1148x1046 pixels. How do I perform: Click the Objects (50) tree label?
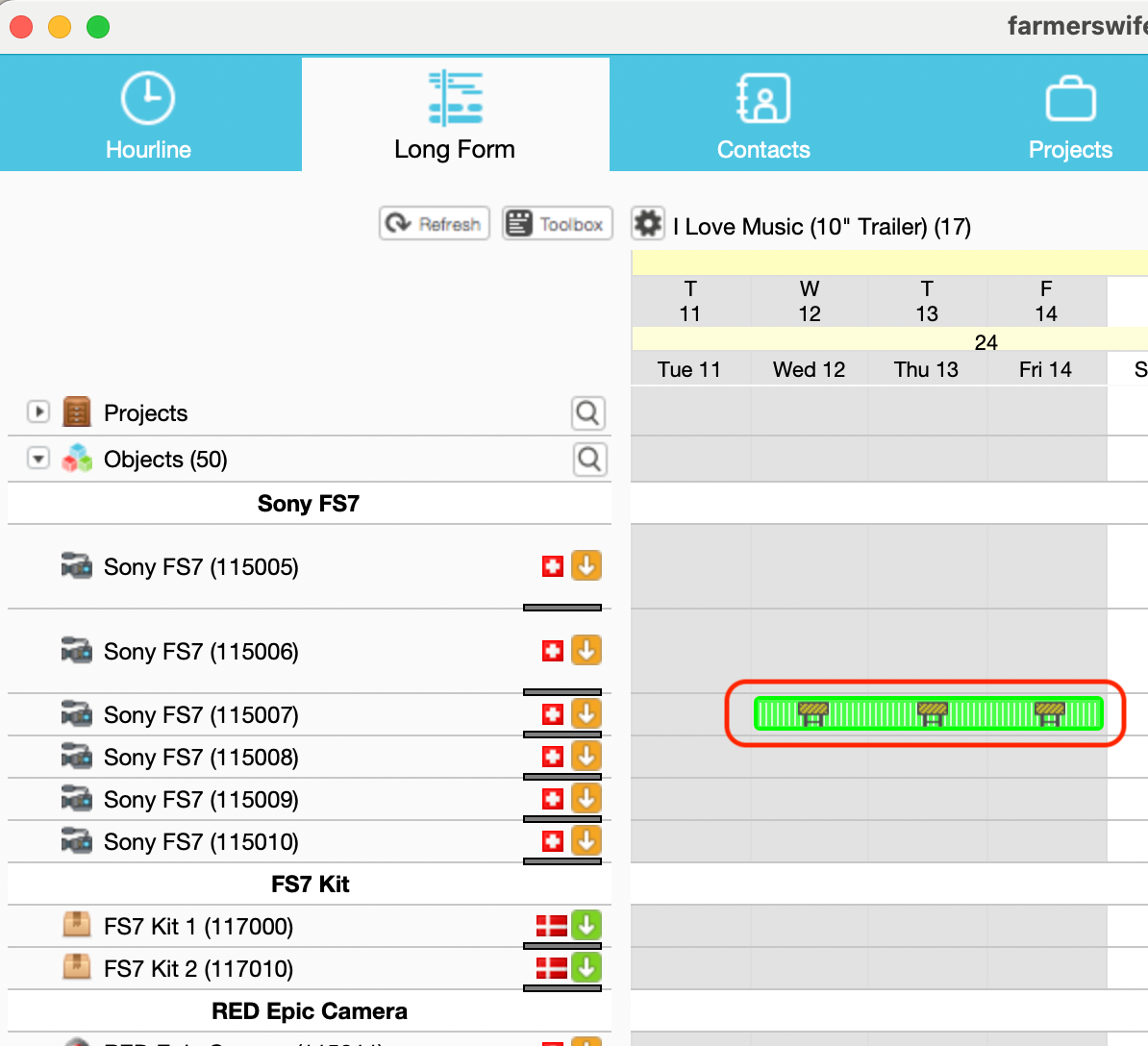coord(165,459)
